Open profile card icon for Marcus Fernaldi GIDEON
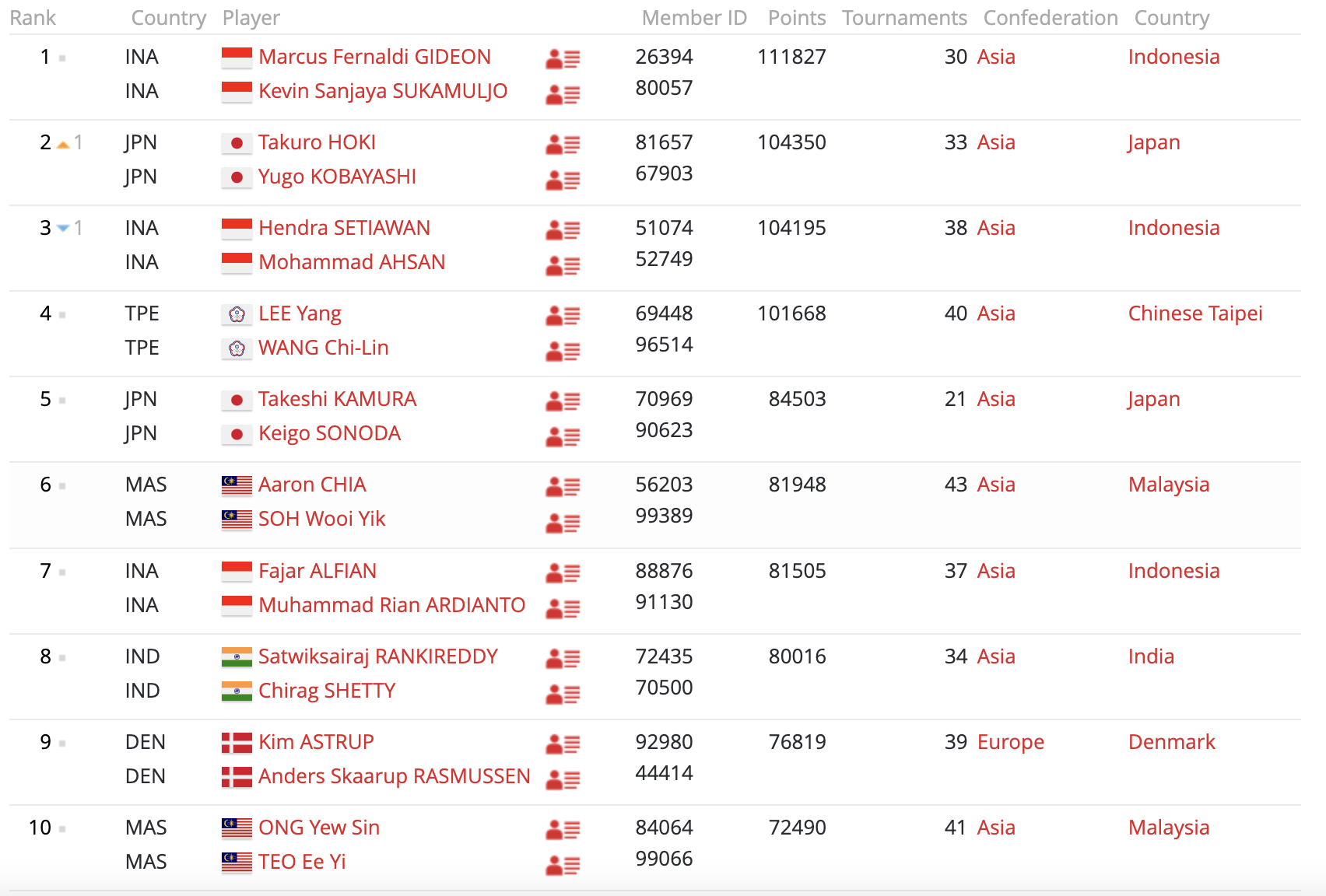 (563, 58)
